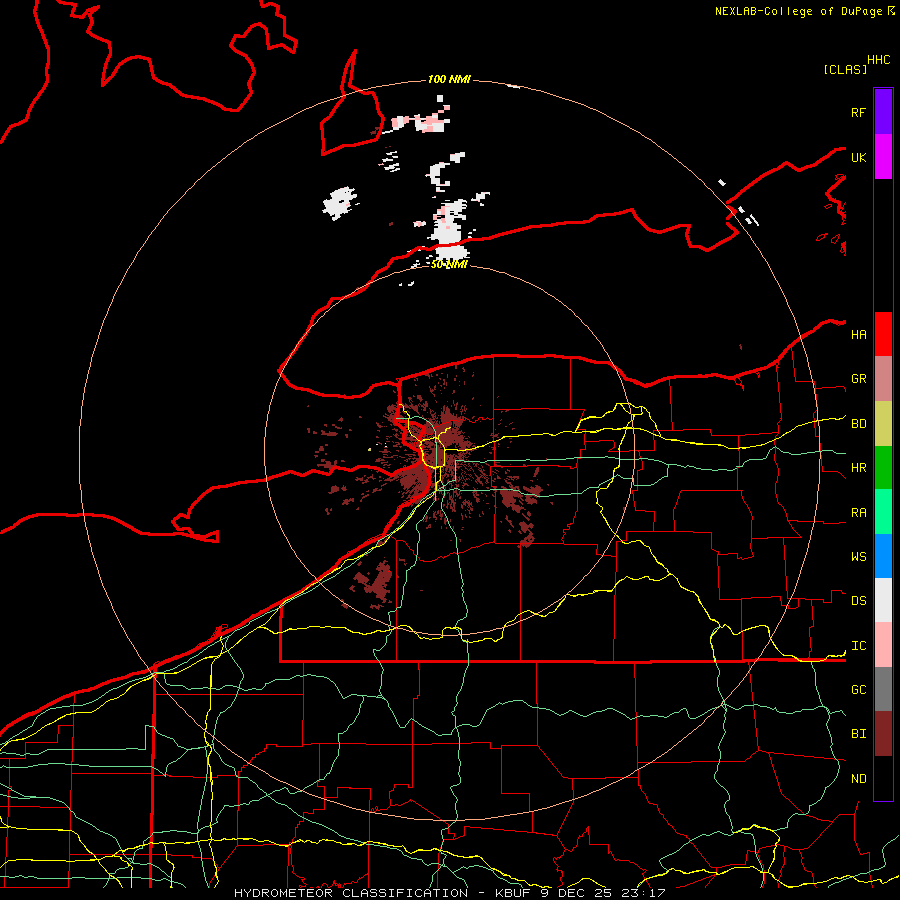Click the RA light green legend swatch

tap(883, 512)
